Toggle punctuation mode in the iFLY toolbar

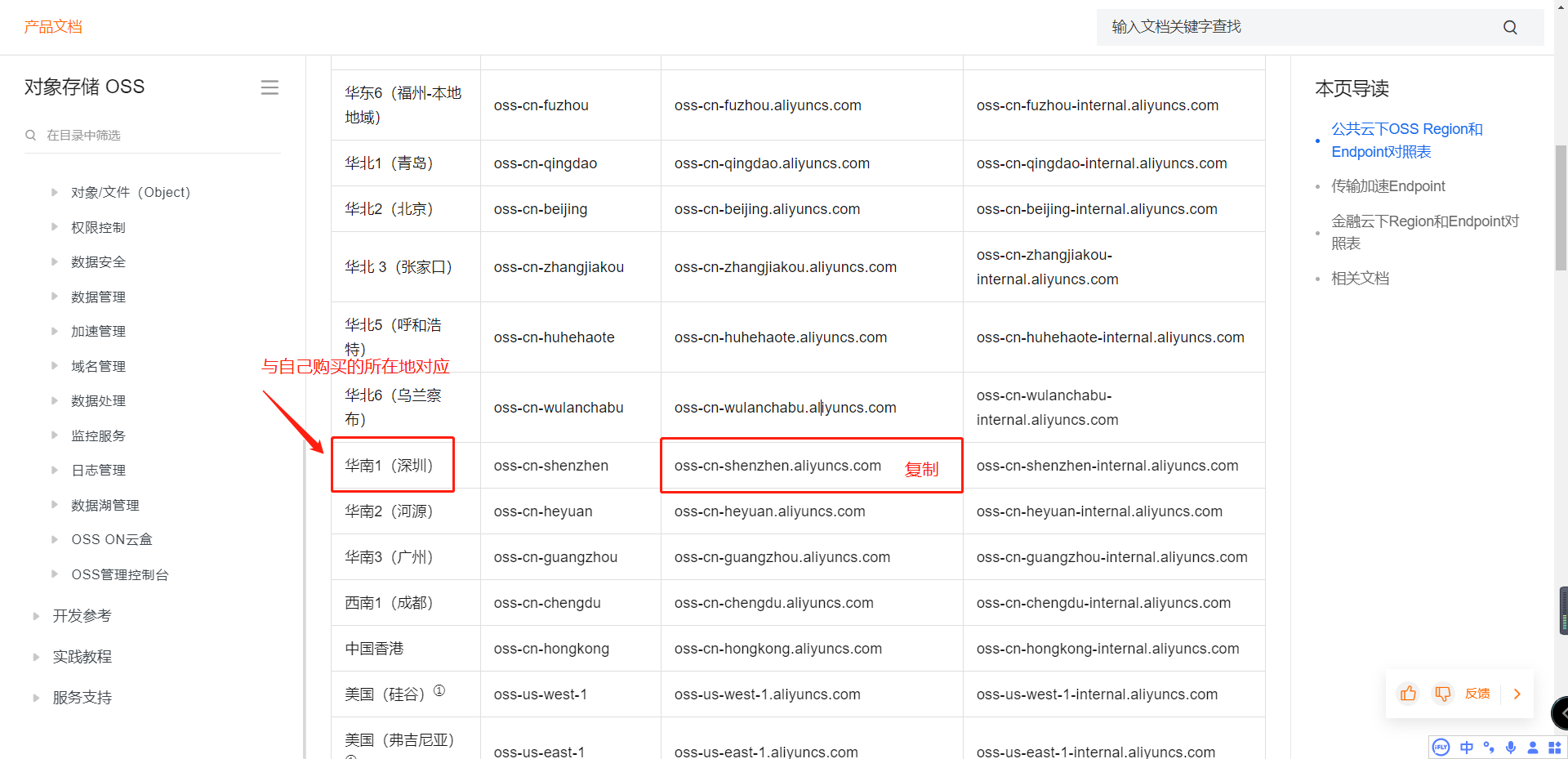click(x=1489, y=747)
